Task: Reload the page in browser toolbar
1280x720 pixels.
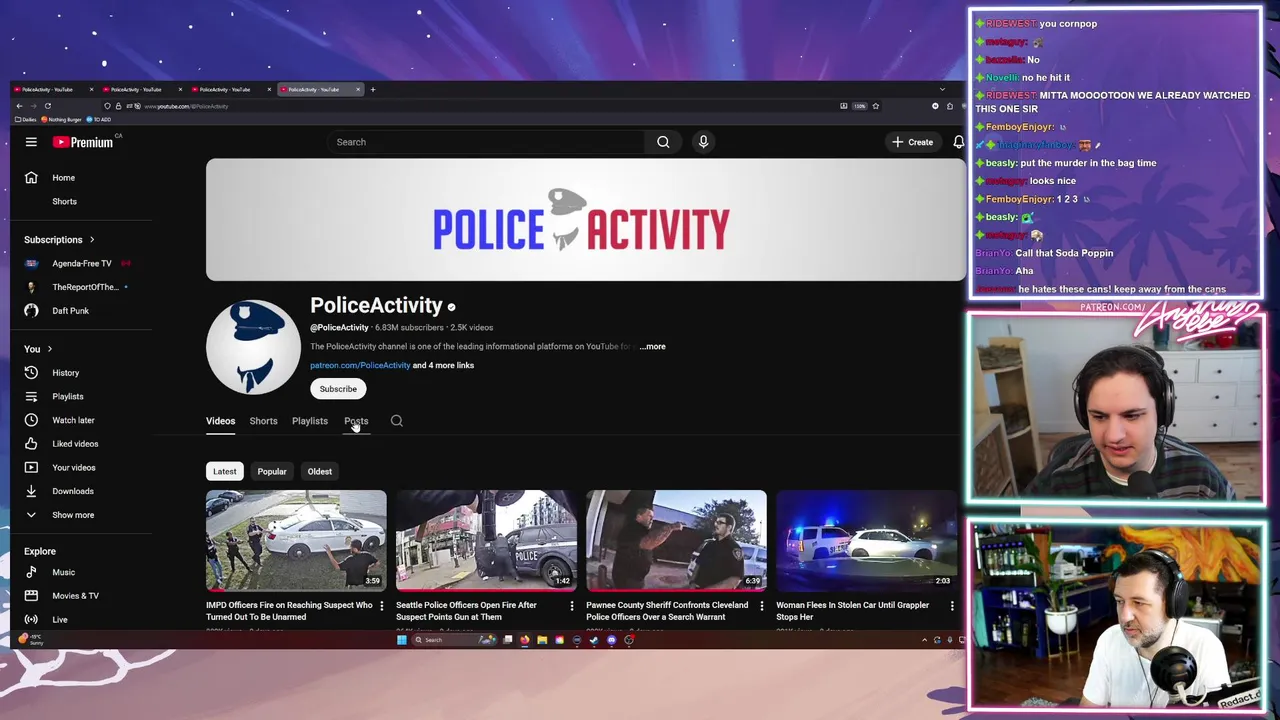Action: coord(48,106)
